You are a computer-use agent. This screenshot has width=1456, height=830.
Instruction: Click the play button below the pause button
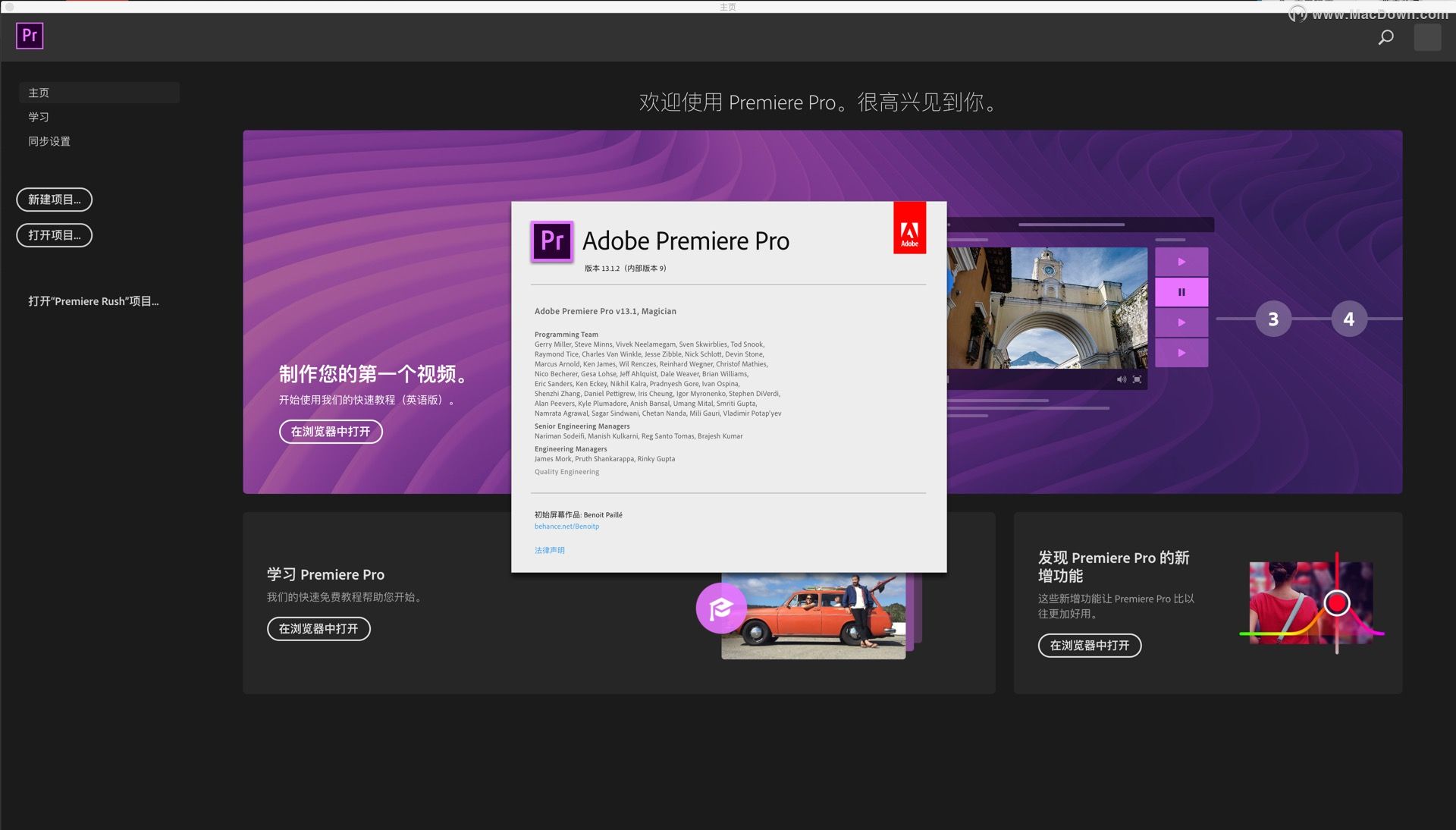(x=1181, y=322)
